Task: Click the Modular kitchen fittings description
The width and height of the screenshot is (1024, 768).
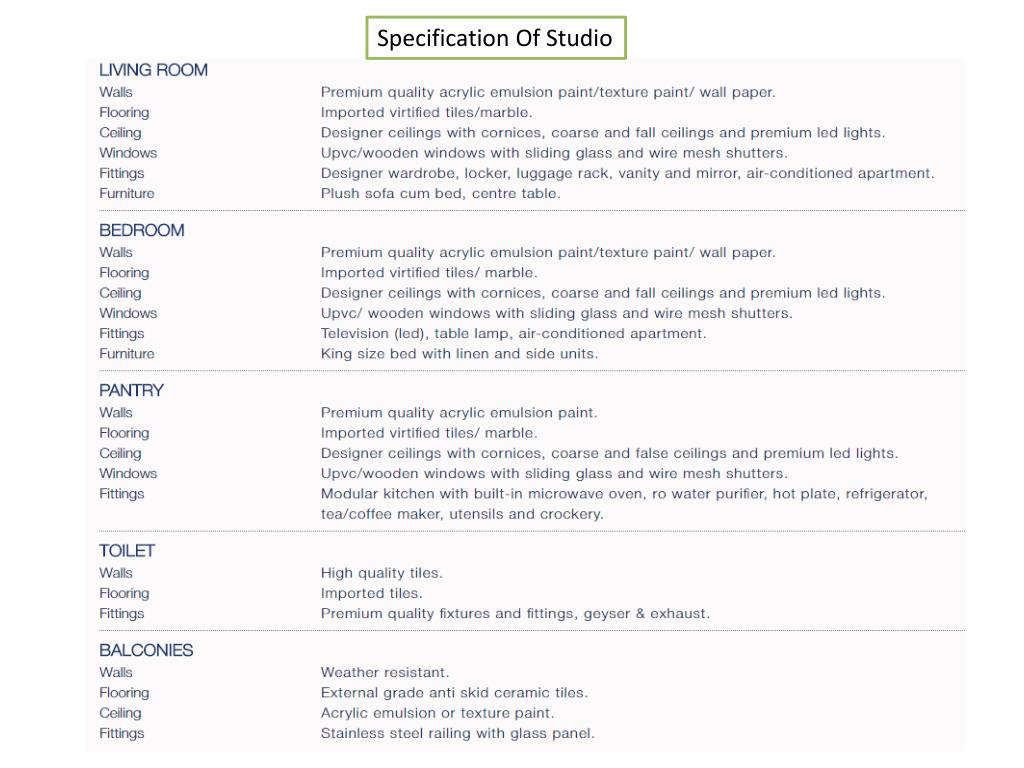Action: pyautogui.click(x=624, y=494)
